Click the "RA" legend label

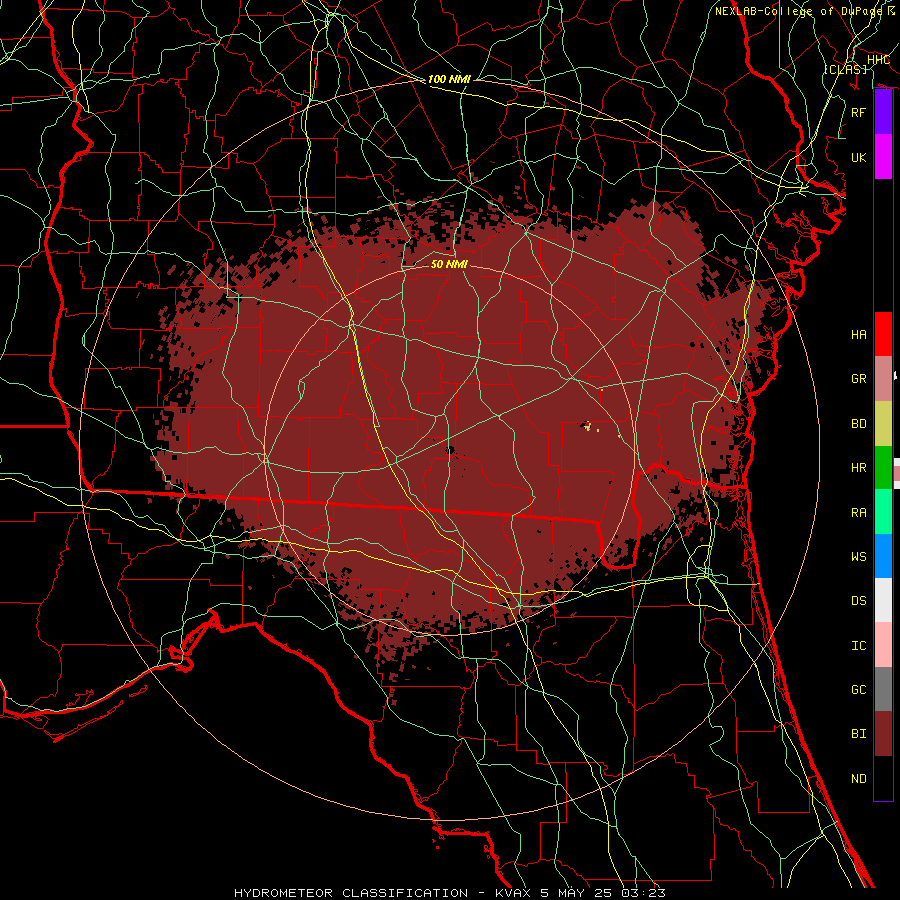(858, 513)
